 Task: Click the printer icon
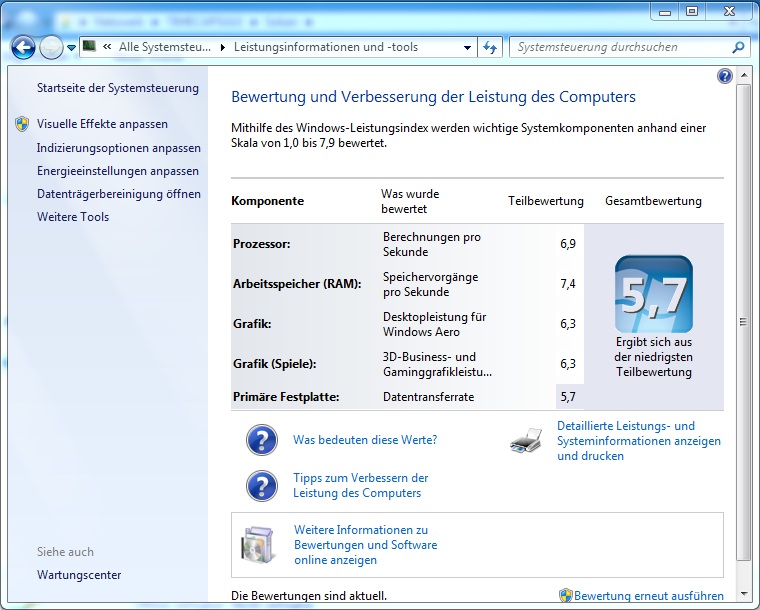tap(526, 440)
